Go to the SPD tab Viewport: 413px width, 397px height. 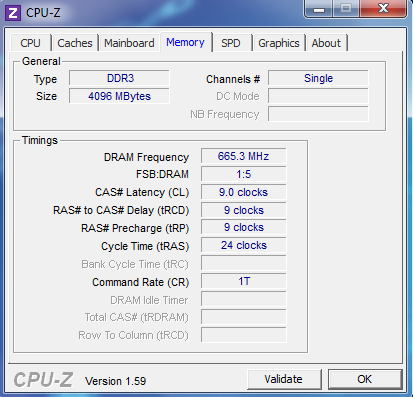[231, 43]
